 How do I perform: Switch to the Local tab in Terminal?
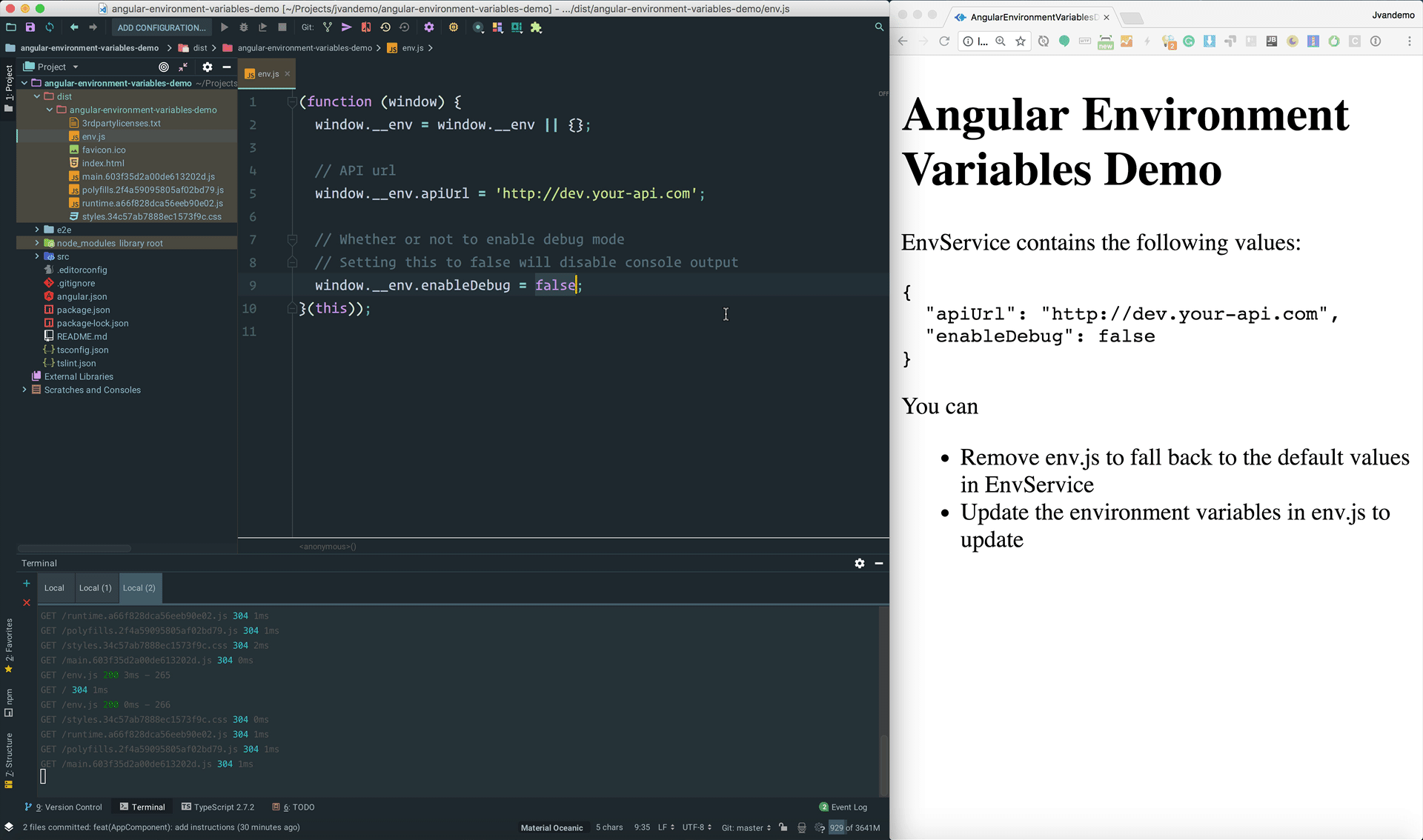tap(54, 587)
